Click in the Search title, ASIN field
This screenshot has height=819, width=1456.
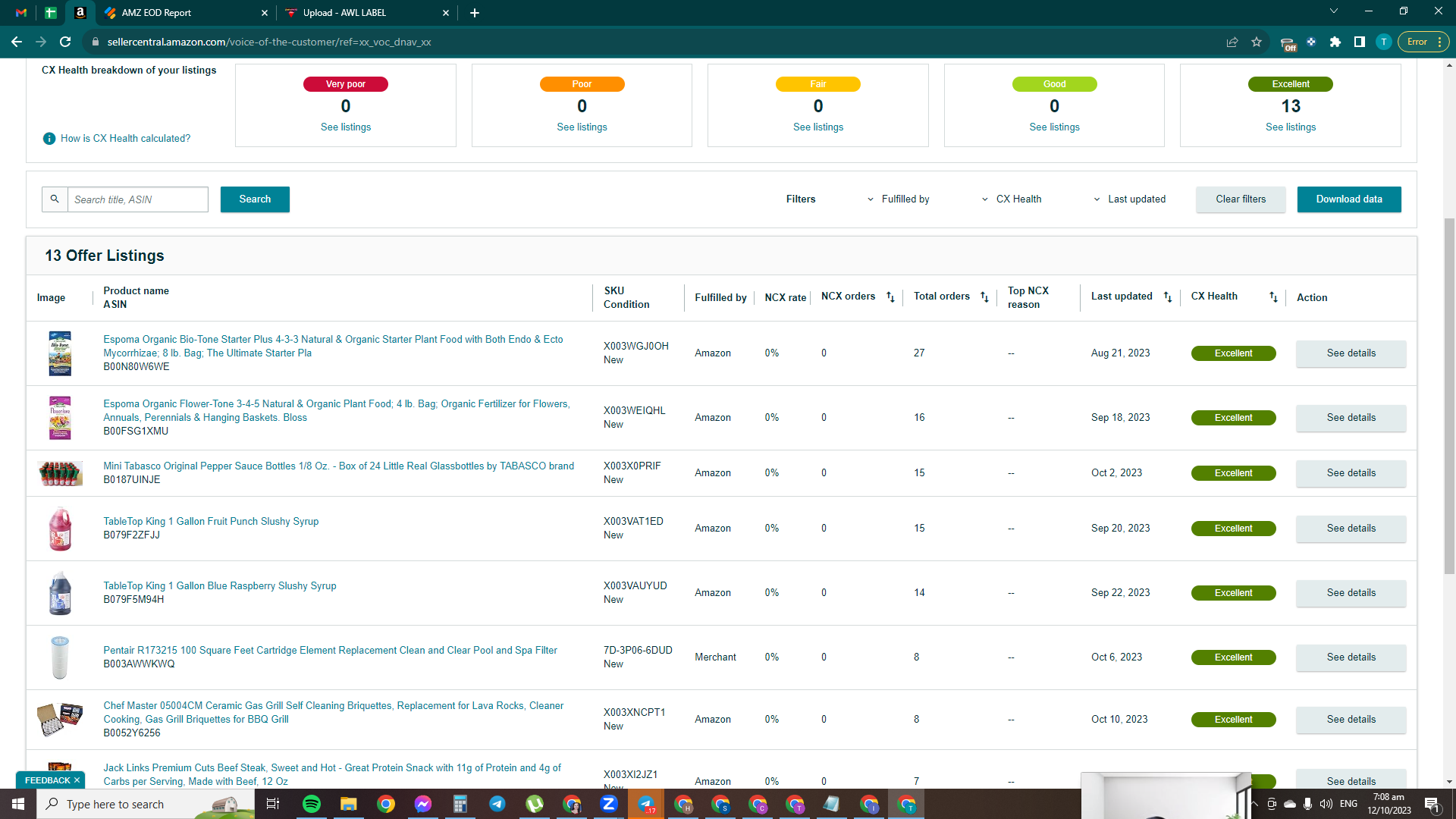138,199
